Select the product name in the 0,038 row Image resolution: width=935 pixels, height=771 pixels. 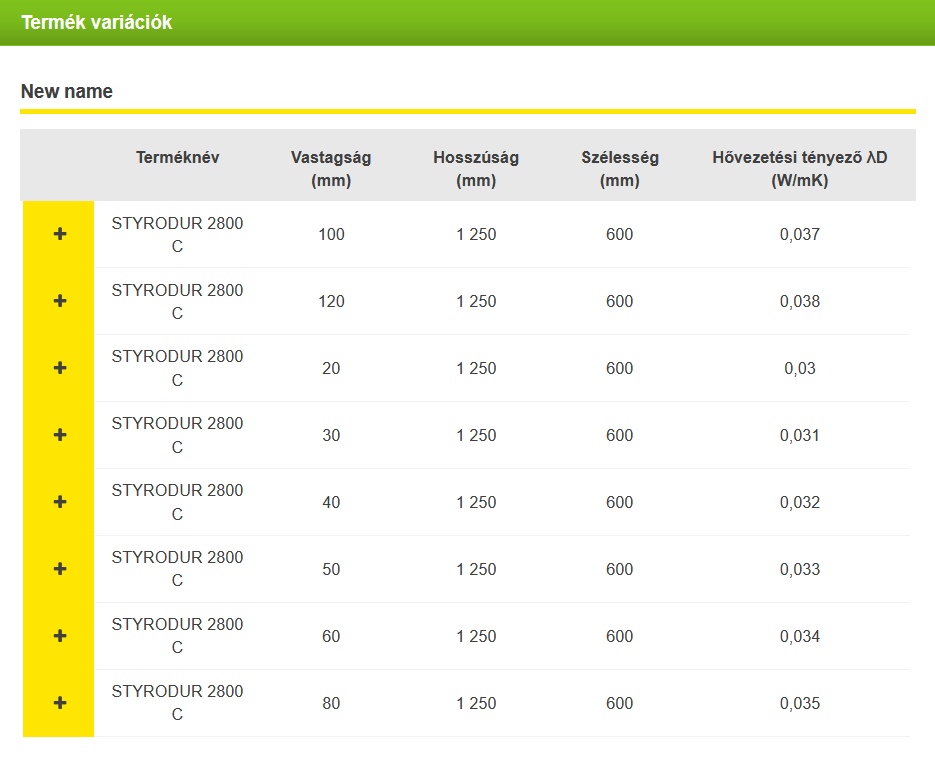point(177,301)
